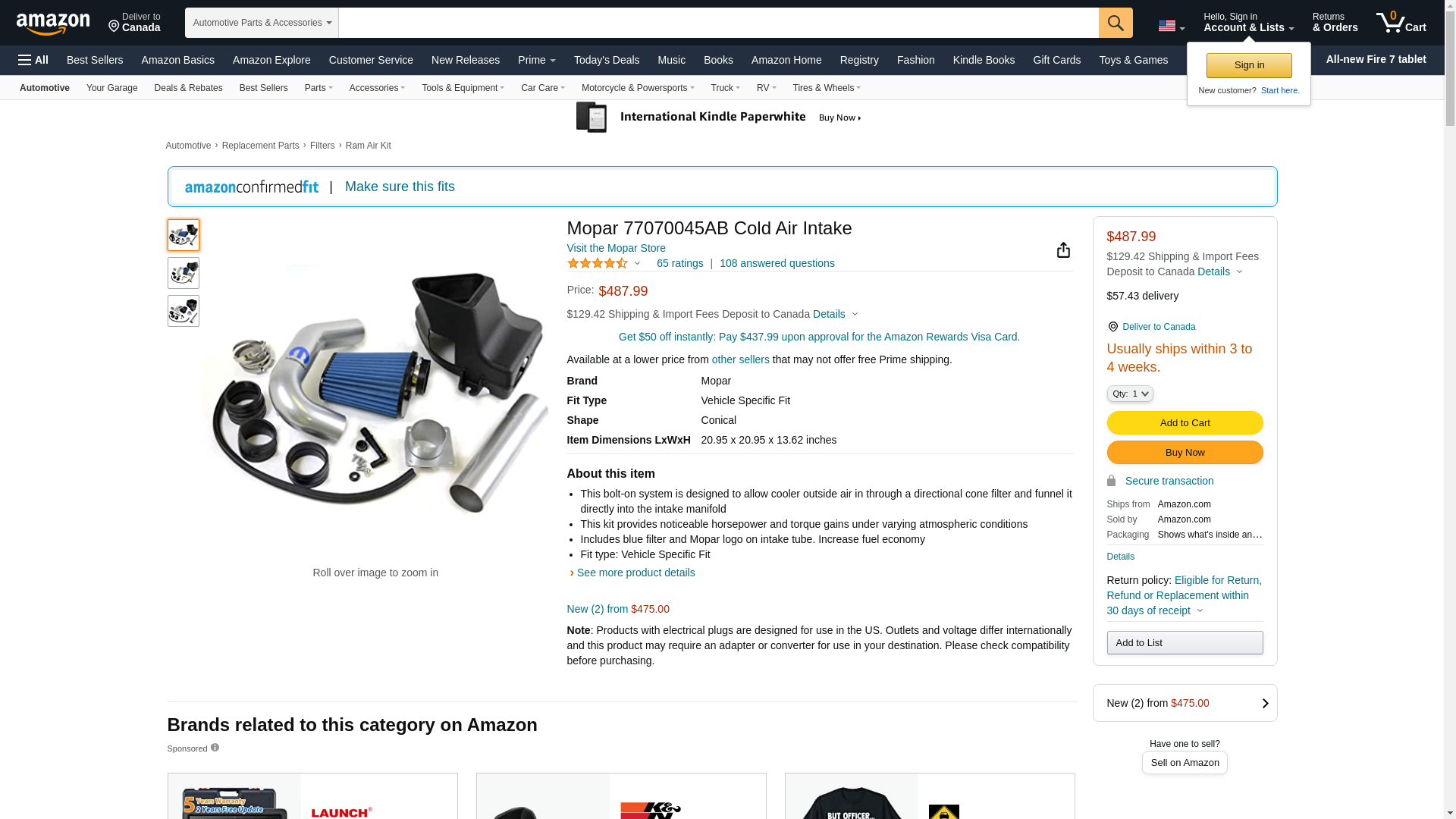Image resolution: width=1456 pixels, height=819 pixels.
Task: Click inside the search input field
Action: tap(718, 23)
